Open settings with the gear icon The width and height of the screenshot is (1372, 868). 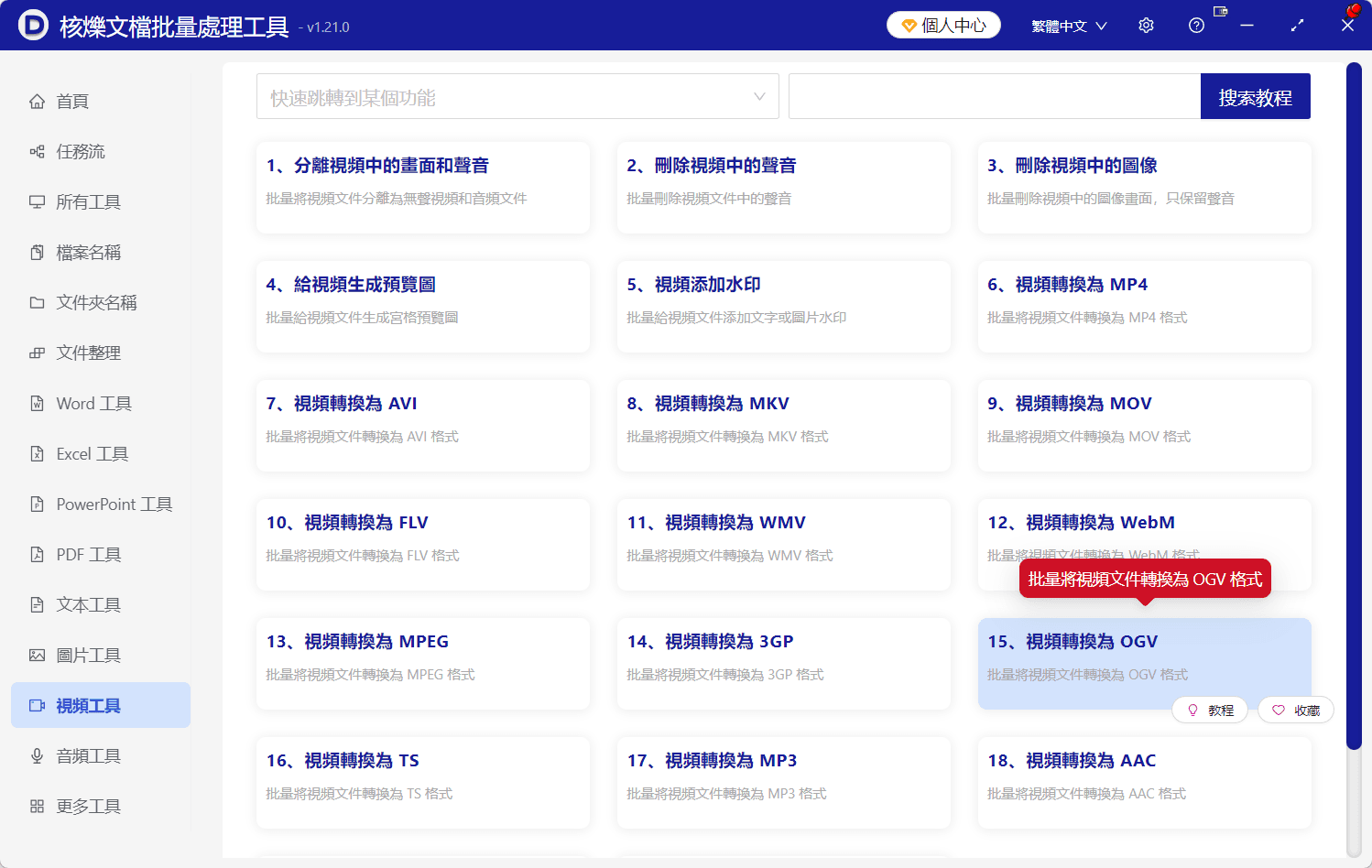(1146, 26)
